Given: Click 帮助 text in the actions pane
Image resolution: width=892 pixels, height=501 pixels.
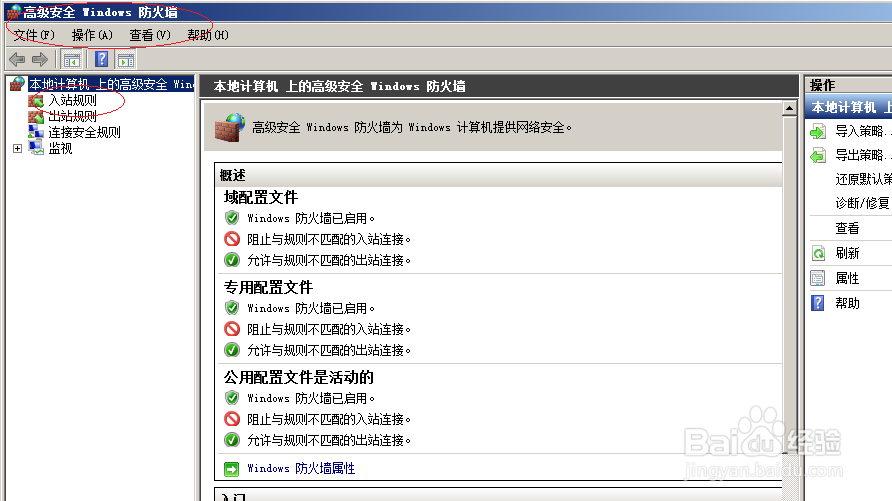Looking at the screenshot, I should point(847,303).
